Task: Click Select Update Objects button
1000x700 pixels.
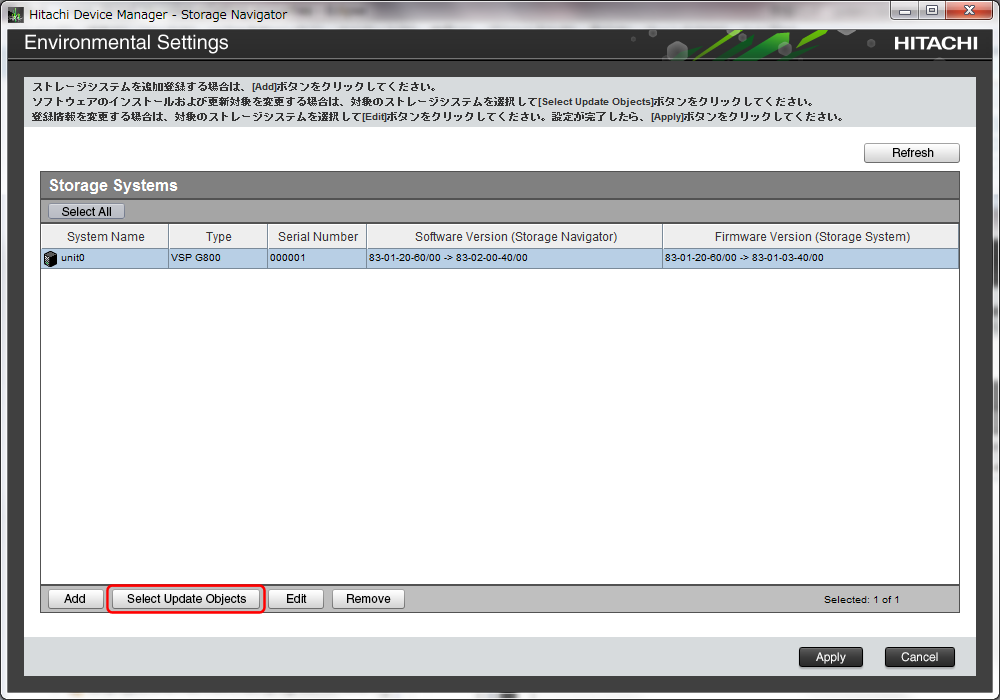Action: [186, 599]
